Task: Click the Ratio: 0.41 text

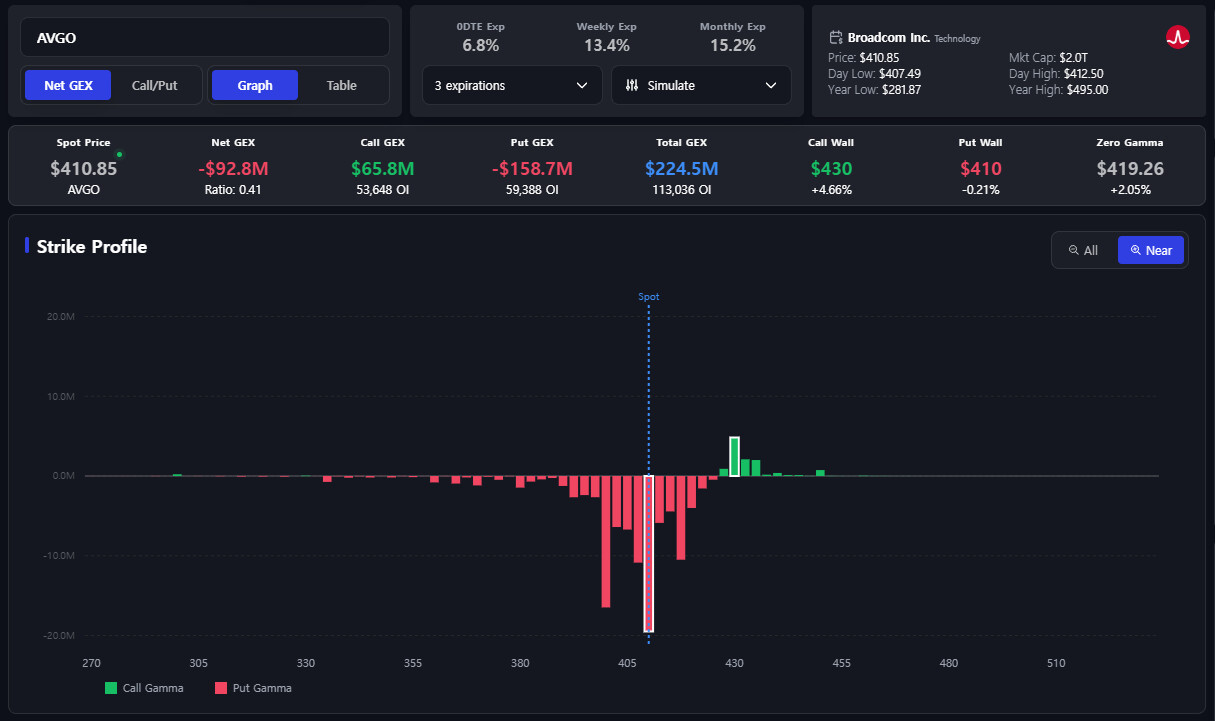Action: [x=234, y=190]
